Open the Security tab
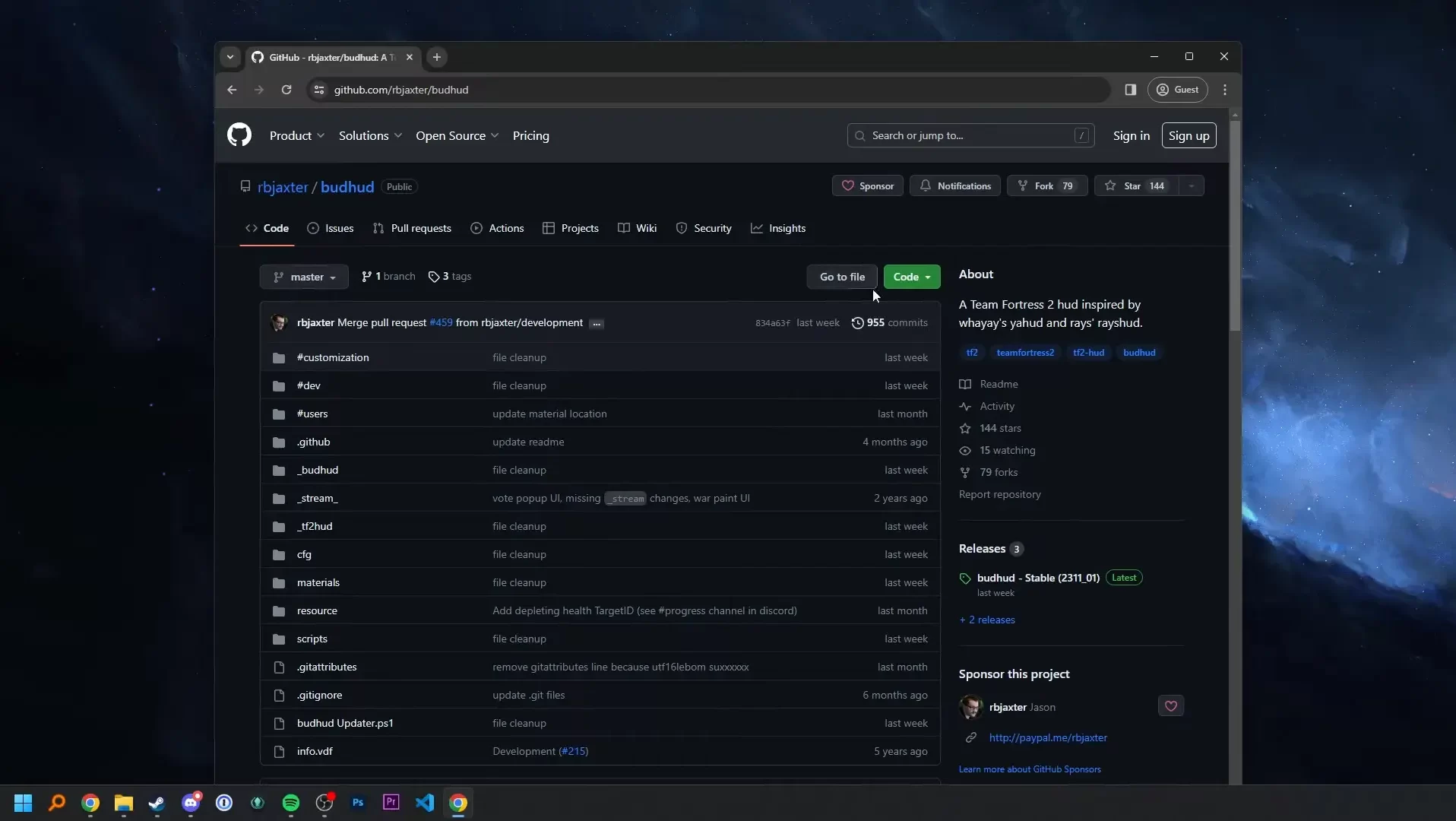Viewport: 1456px width, 821px height. tap(704, 228)
